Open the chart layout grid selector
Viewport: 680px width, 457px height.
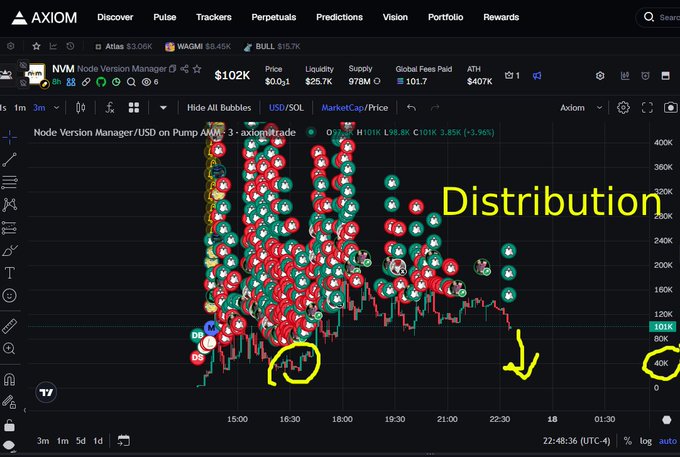[x=134, y=108]
